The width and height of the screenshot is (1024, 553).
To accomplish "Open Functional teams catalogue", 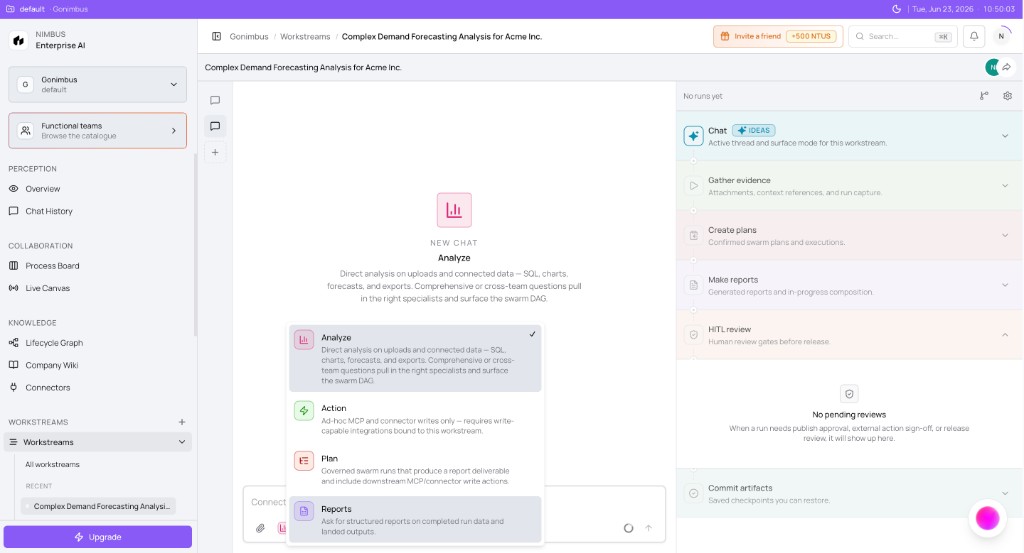I will 97,131.
